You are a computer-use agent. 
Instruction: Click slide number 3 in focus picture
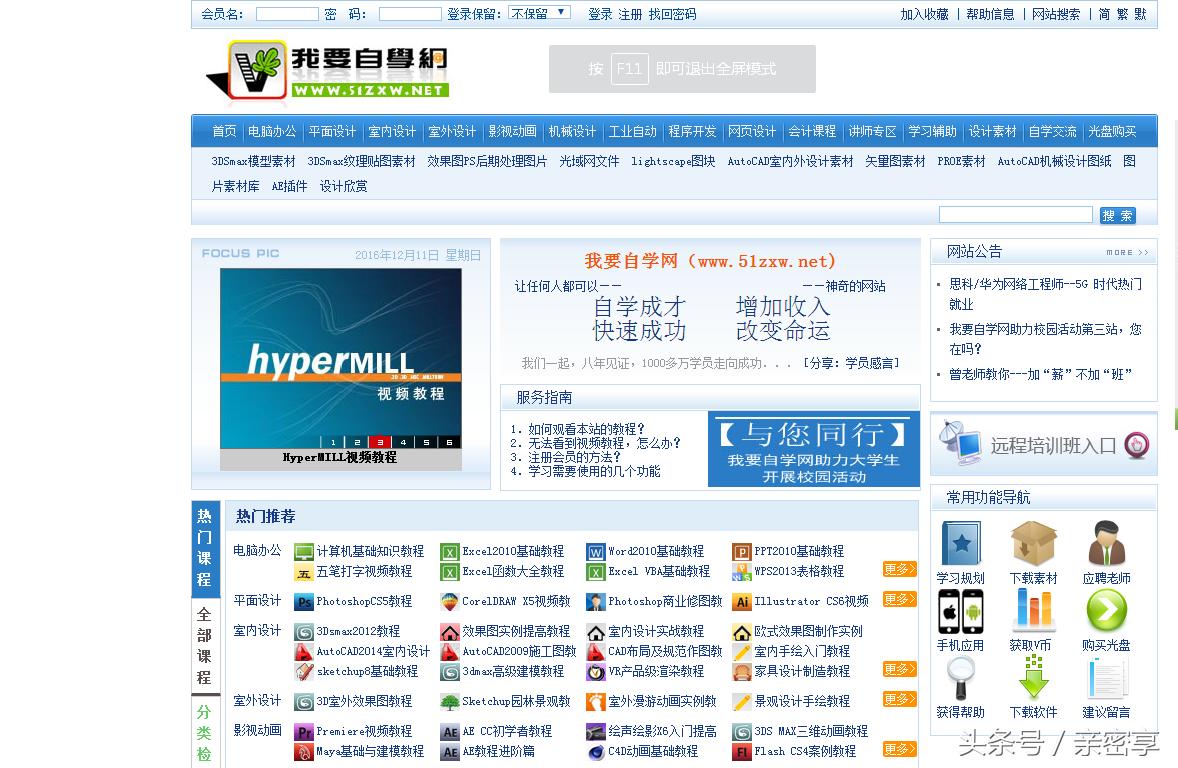point(380,442)
